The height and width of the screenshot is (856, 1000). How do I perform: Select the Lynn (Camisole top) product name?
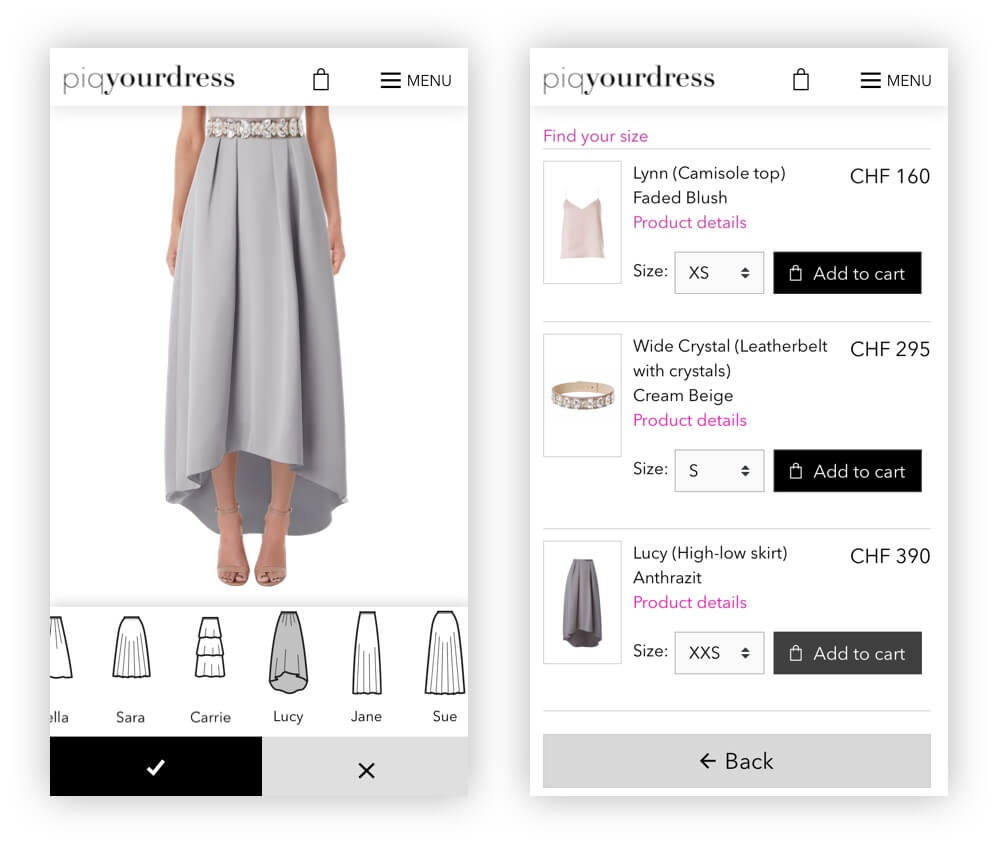click(709, 173)
